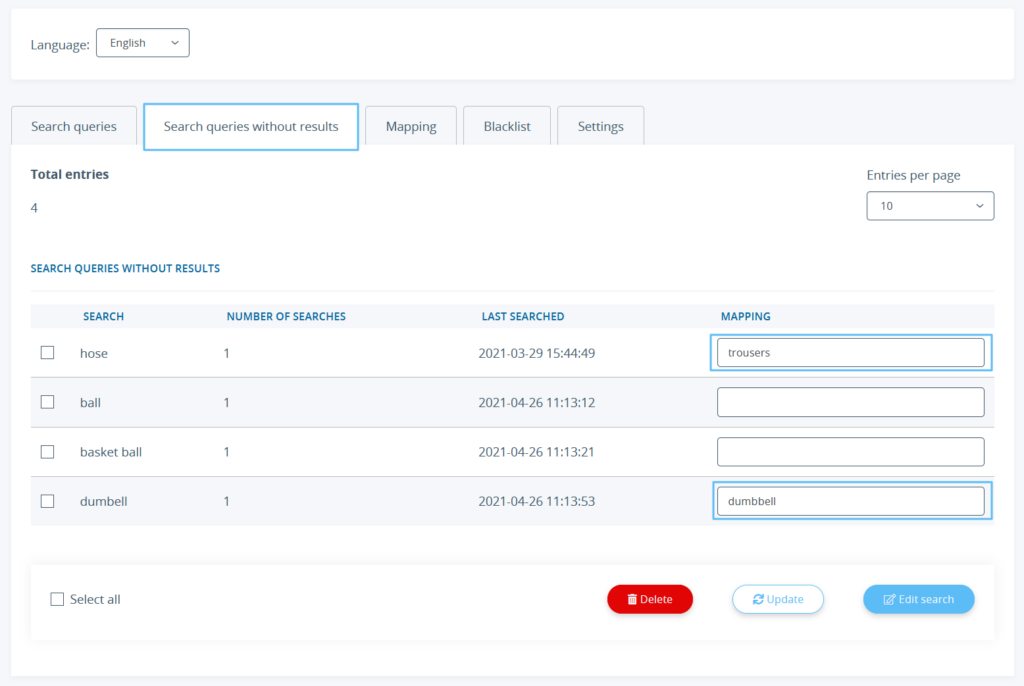Screen dimensions: 1024x686
Task: Click the refresh icon on the Update button
Action: click(760, 598)
